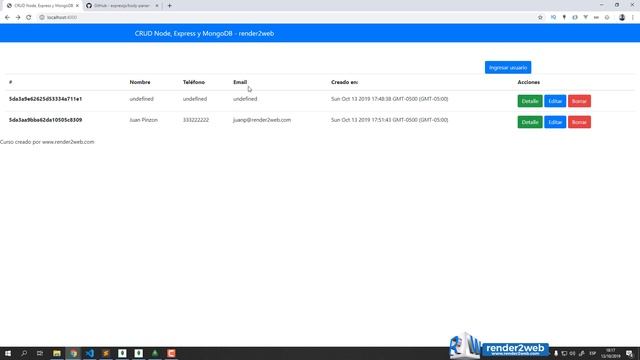Screen dimensions: 640x360
Task: Open the Windows Start menu
Action: (x=8, y=353)
